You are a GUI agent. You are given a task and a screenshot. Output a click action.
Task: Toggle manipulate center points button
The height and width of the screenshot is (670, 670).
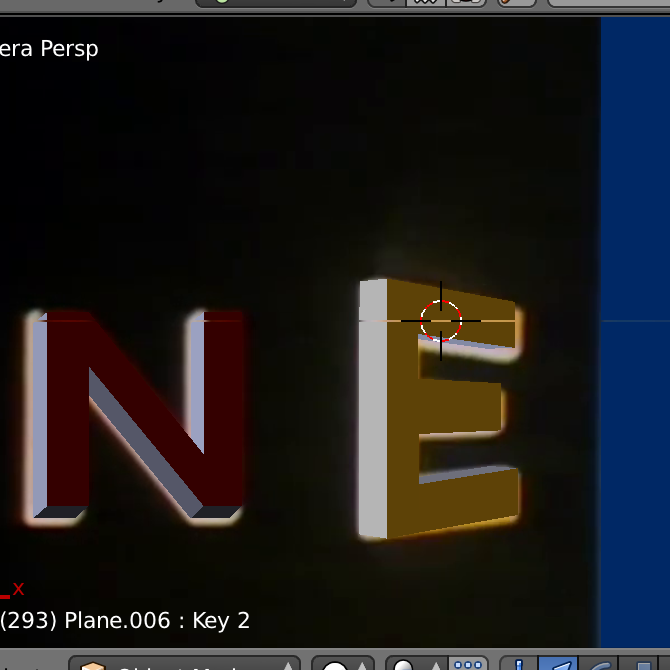[x=468, y=666]
